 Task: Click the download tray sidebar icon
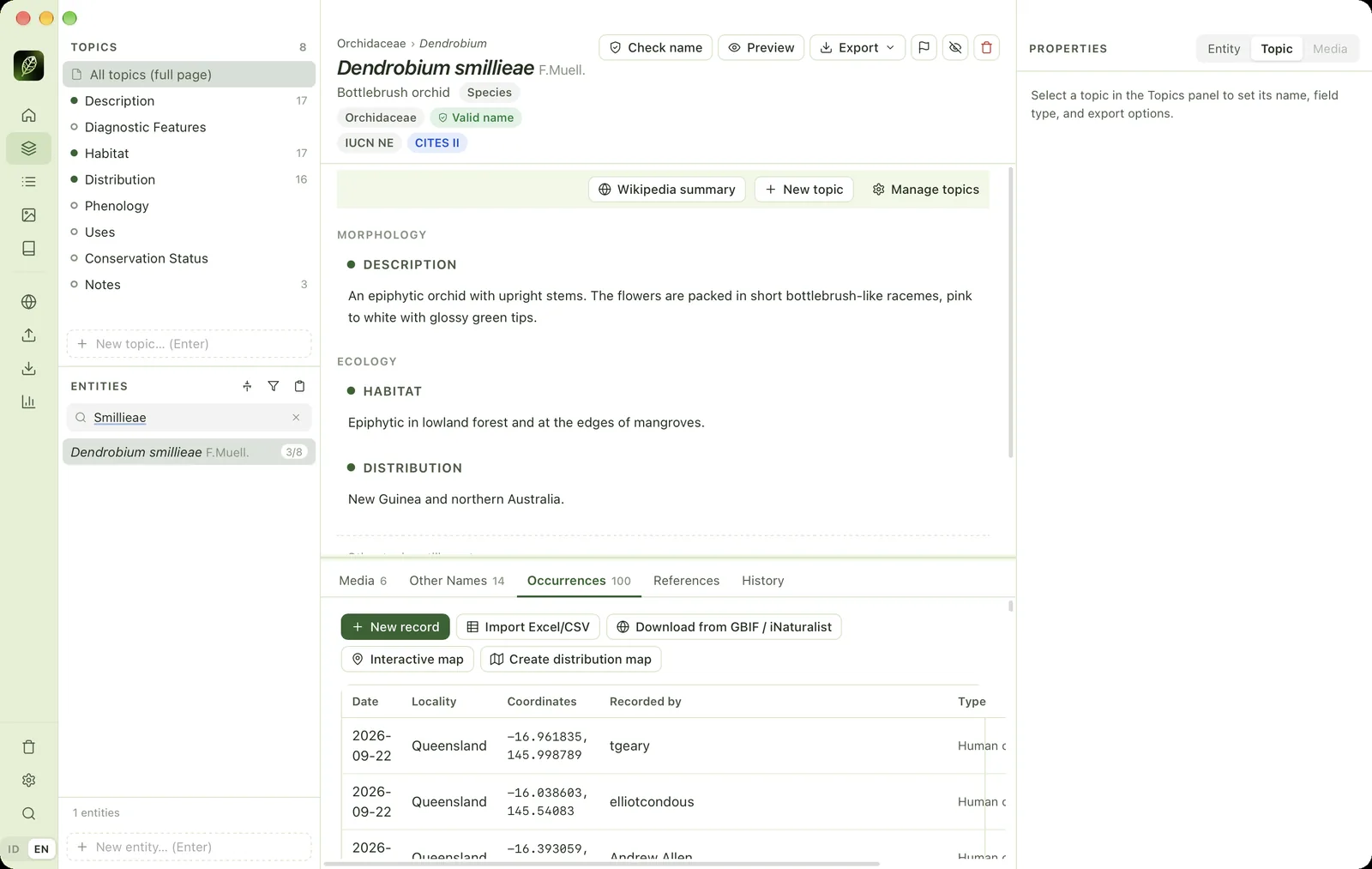[x=28, y=369]
